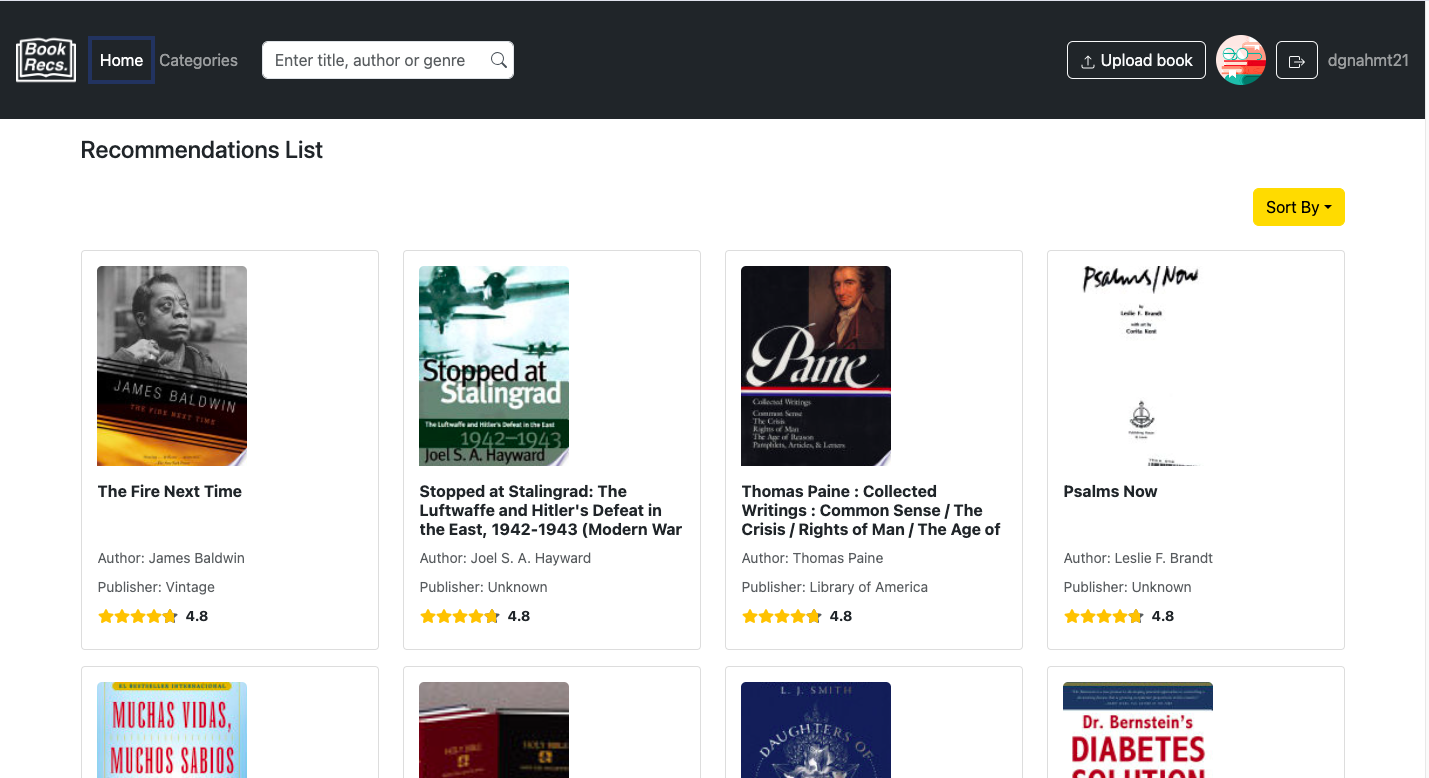Click the star rating on Stopped at Stalingrad
The height and width of the screenshot is (778, 1429).
460,616
